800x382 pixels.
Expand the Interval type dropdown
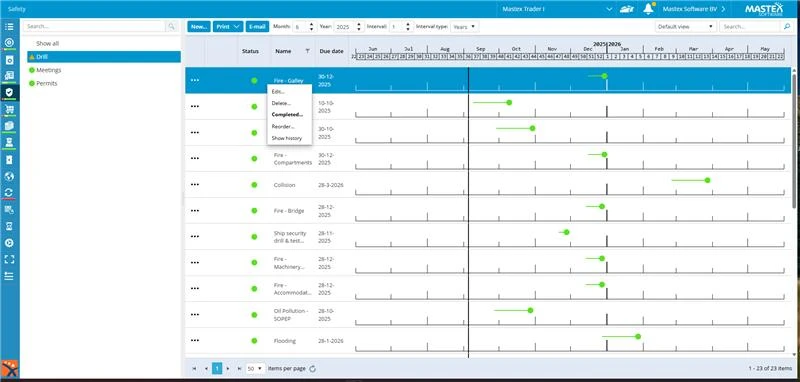click(464, 27)
